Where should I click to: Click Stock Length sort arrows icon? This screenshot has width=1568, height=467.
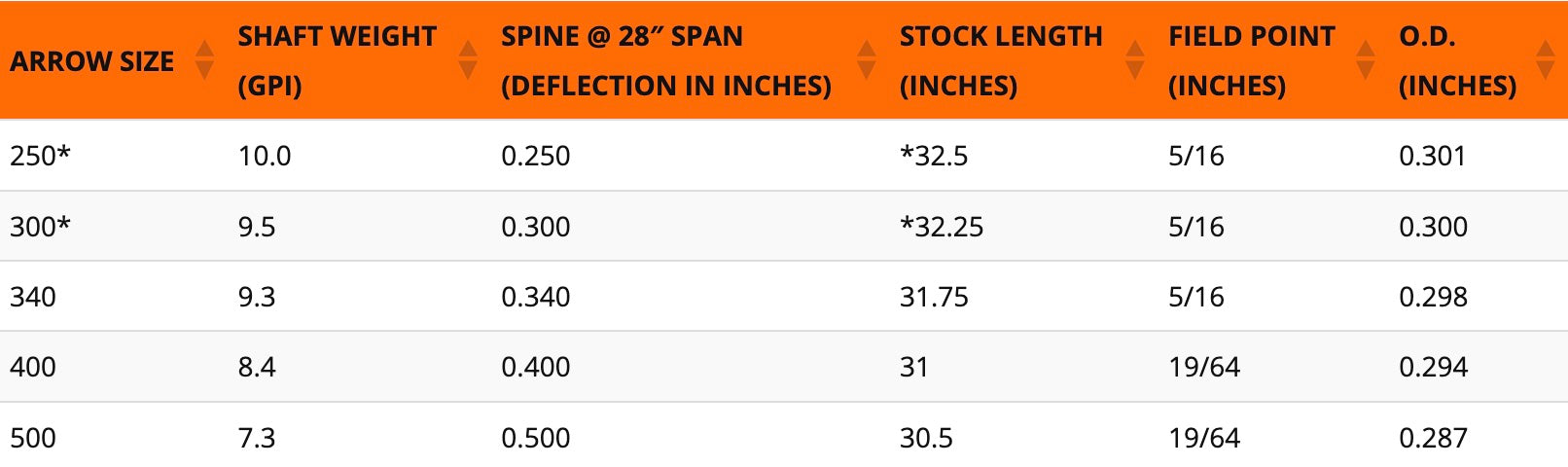click(x=1135, y=60)
